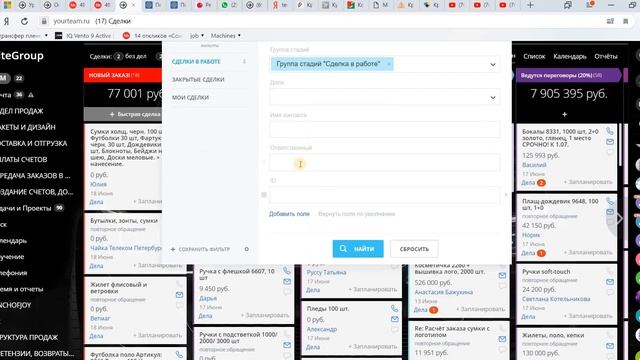Click mail icon on Бокалы 8331 deal card
The width and height of the screenshot is (640, 360).
(x=609, y=142)
